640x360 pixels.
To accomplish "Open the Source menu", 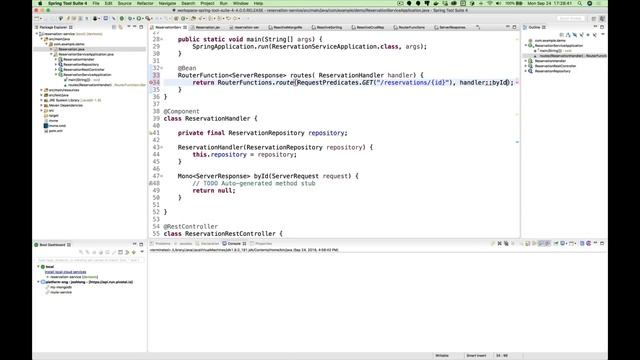I will 124,3.
